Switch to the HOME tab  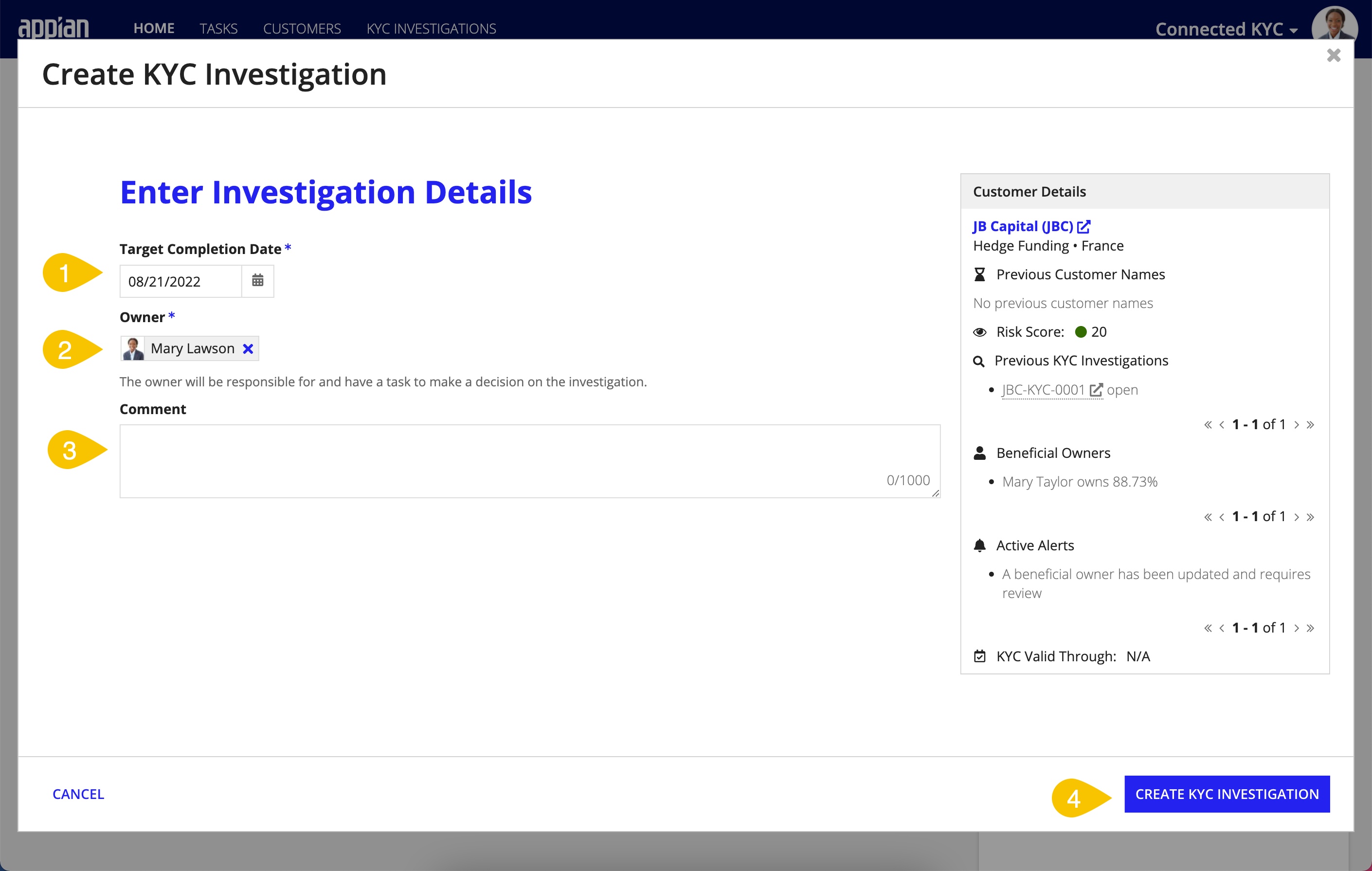154,29
